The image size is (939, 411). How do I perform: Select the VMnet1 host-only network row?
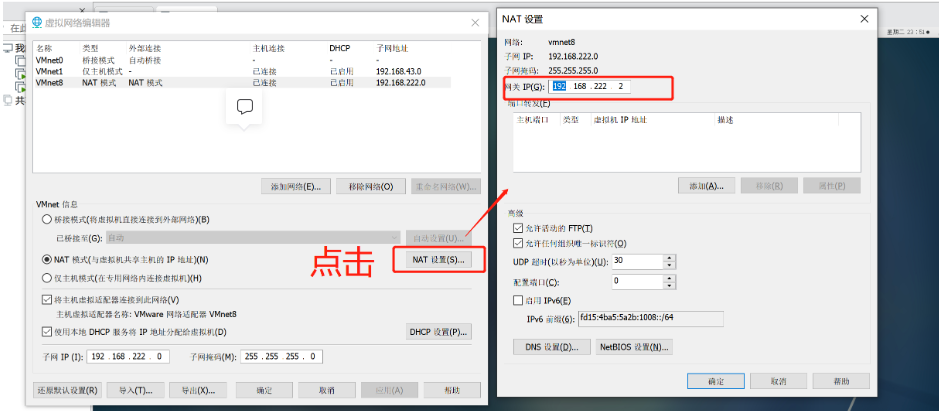[x=240, y=72]
